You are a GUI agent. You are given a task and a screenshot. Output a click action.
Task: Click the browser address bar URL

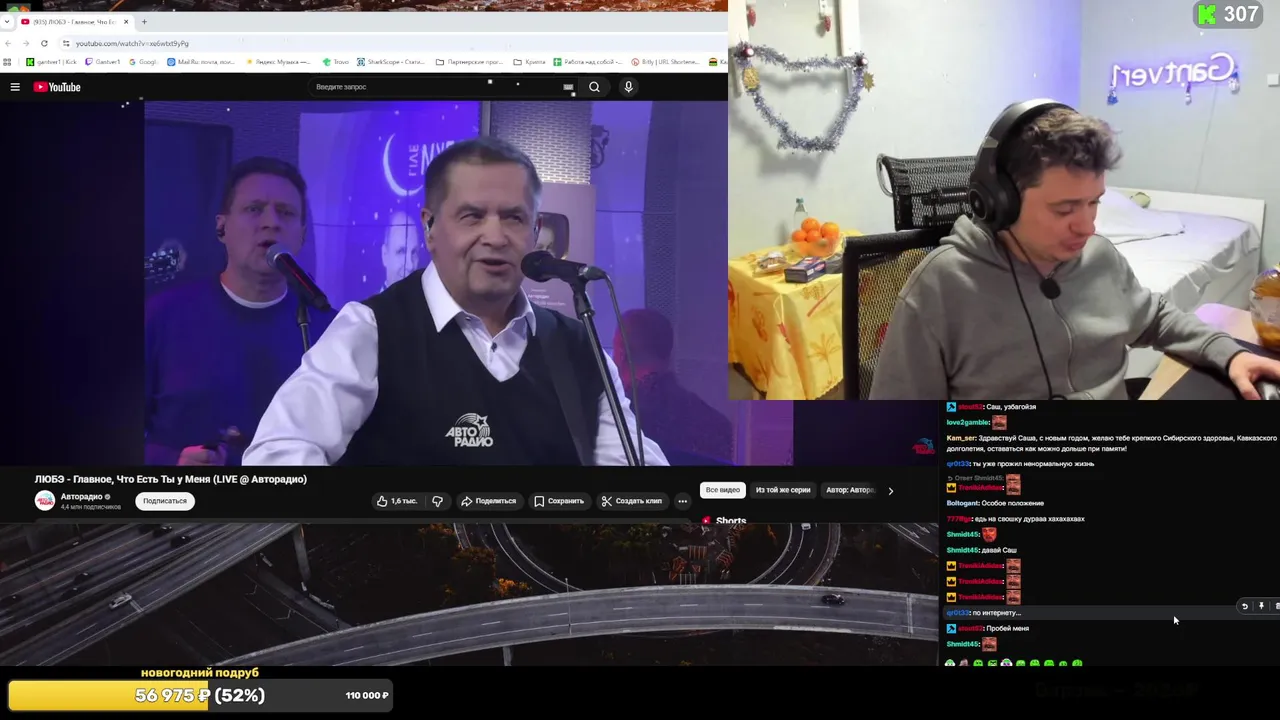tap(132, 43)
